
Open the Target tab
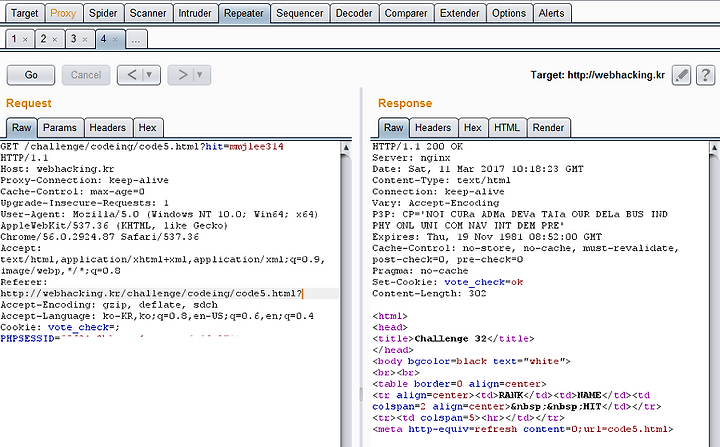(x=24, y=13)
